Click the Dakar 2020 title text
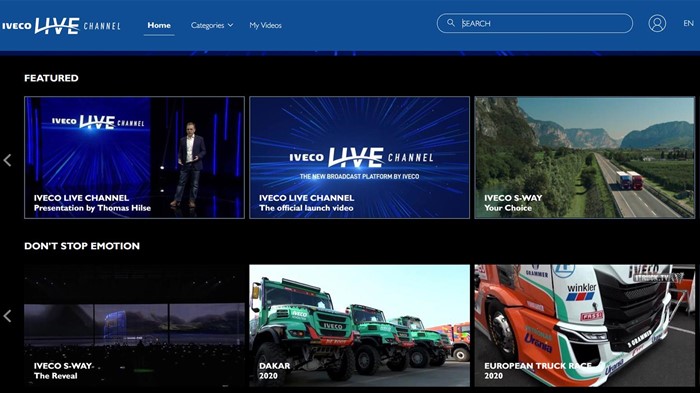The width and height of the screenshot is (700, 393). point(275,371)
